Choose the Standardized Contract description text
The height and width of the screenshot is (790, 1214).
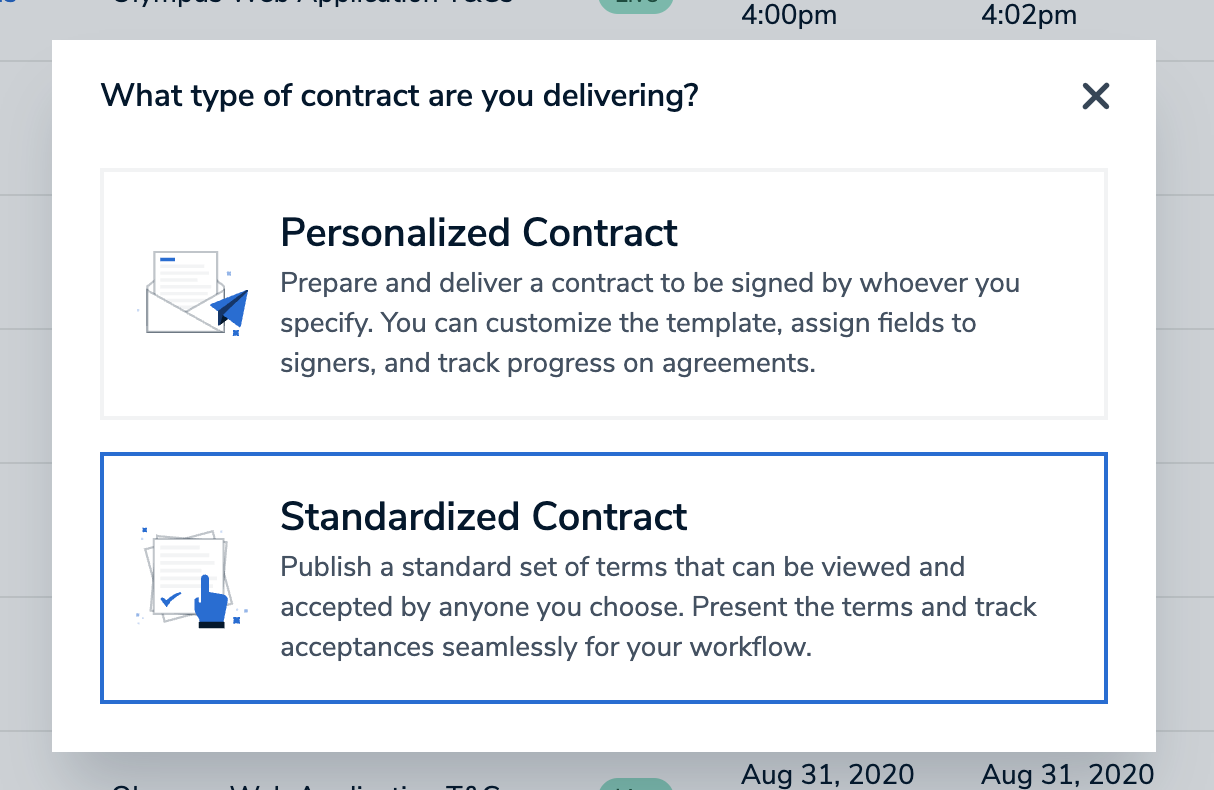pyautogui.click(x=659, y=607)
